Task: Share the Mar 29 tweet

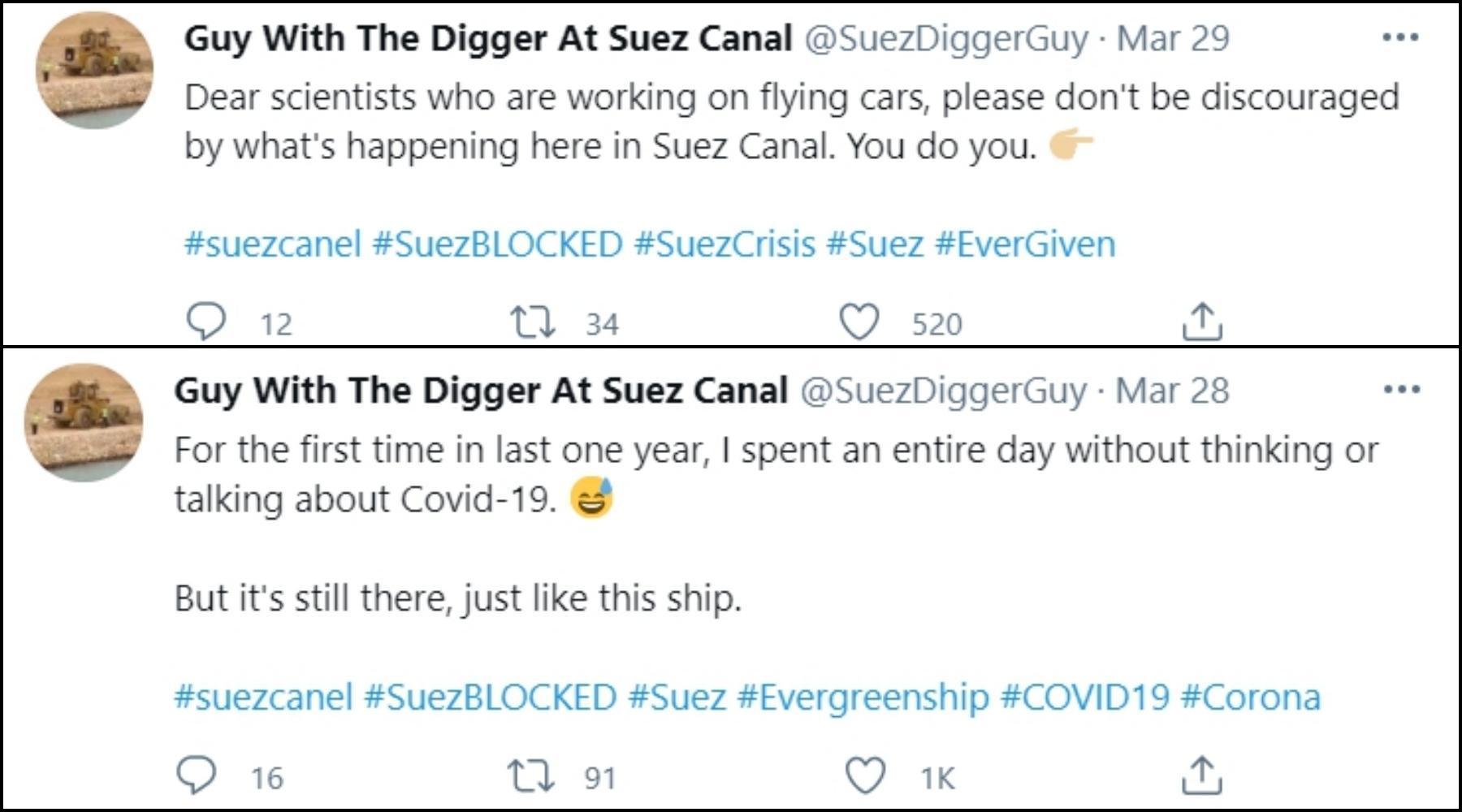Action: point(1201,321)
